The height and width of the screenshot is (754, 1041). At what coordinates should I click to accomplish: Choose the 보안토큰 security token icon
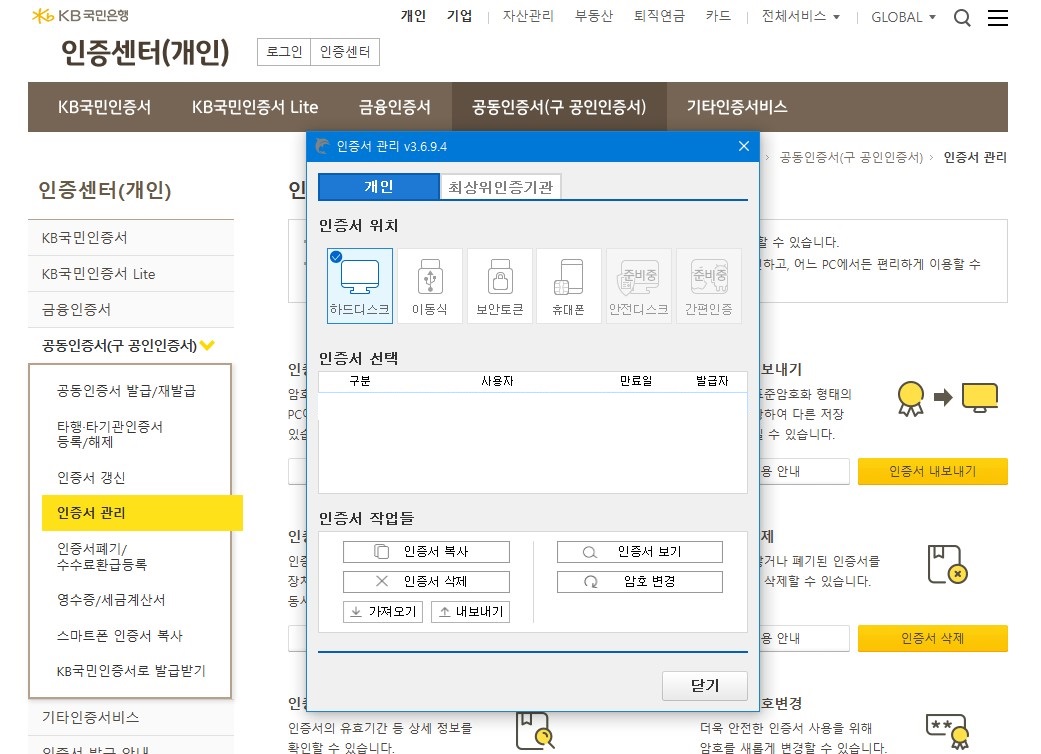pyautogui.click(x=500, y=286)
